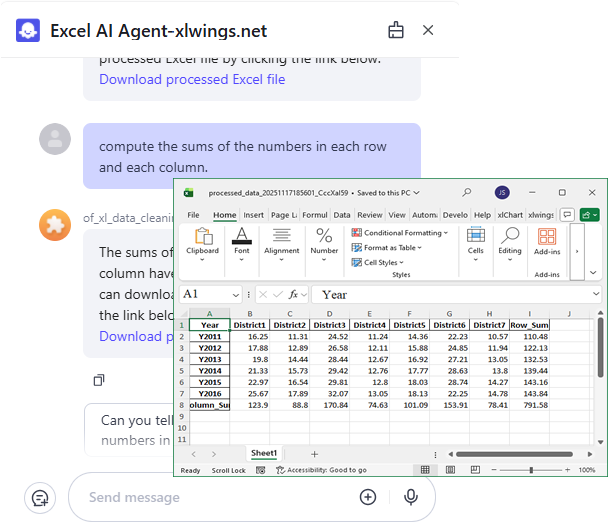
Task: Open the xlChart ribbon tab
Action: [x=510, y=215]
